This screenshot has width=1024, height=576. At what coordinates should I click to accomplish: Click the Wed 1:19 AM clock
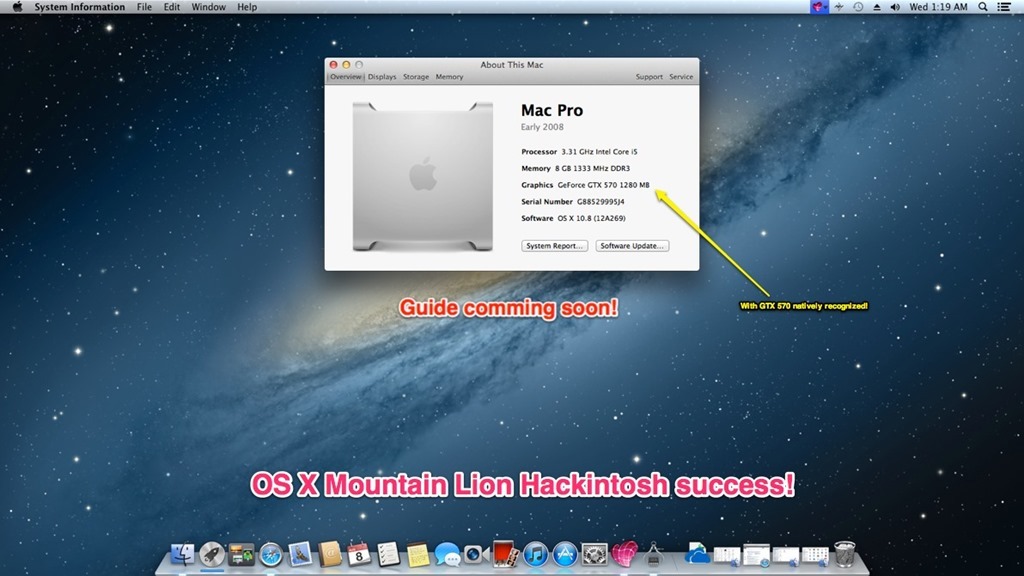(938, 7)
